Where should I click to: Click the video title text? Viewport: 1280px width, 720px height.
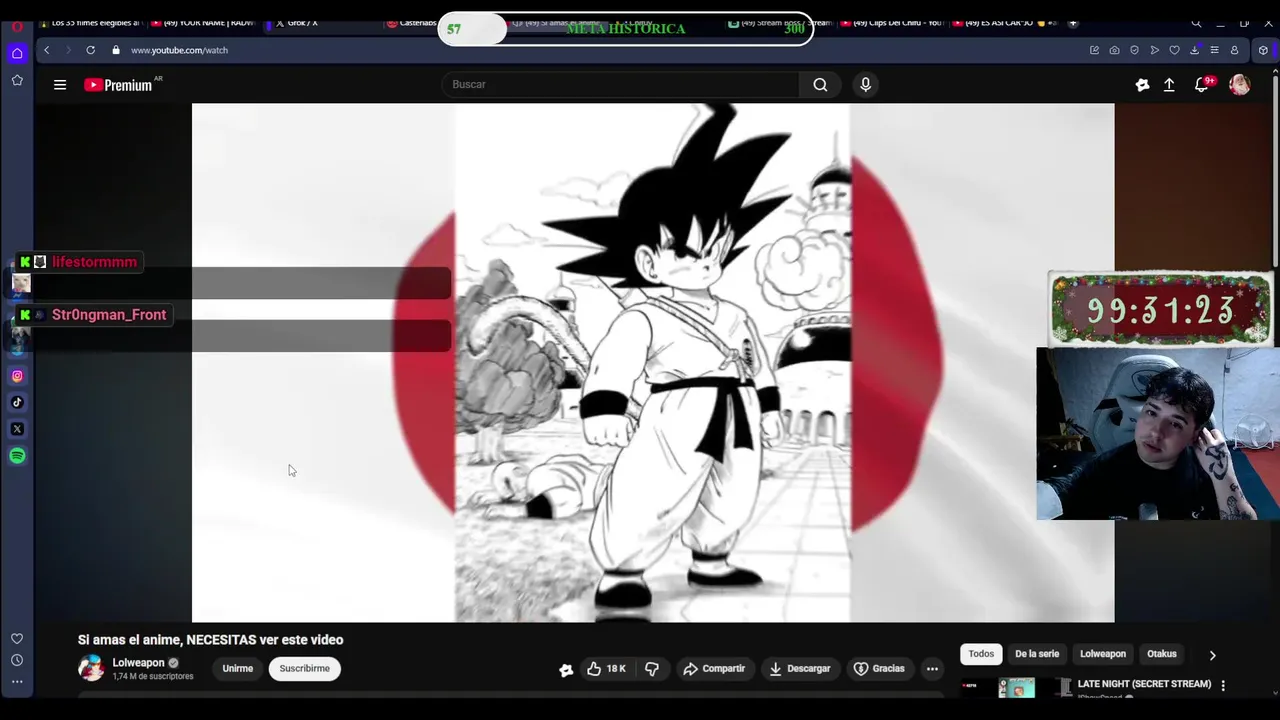(211, 640)
